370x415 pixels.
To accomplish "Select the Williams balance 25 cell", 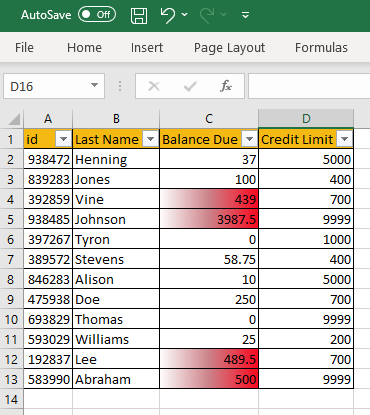I will pyautogui.click(x=209, y=339).
